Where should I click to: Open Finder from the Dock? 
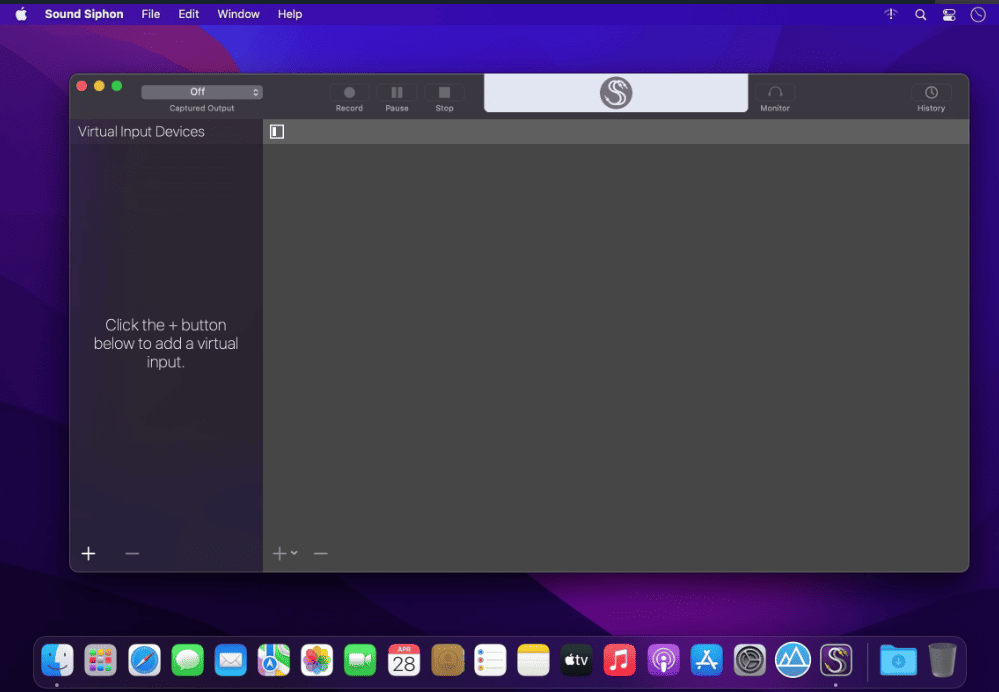coord(57,660)
